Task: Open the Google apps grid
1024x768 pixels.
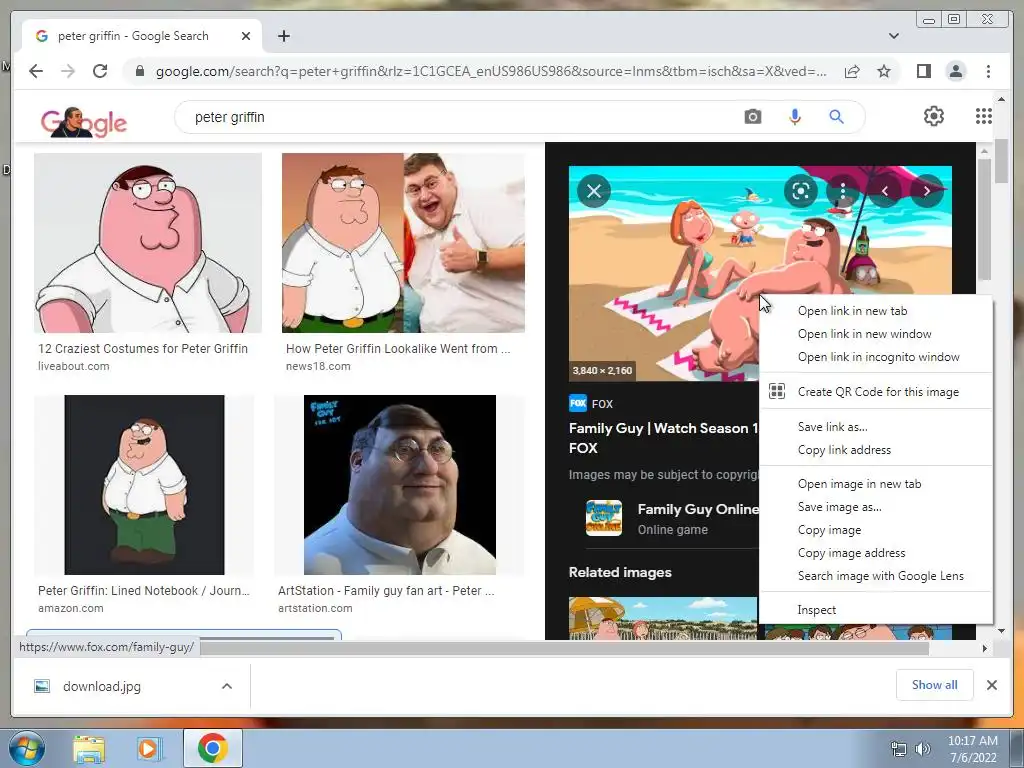Action: coord(984,116)
